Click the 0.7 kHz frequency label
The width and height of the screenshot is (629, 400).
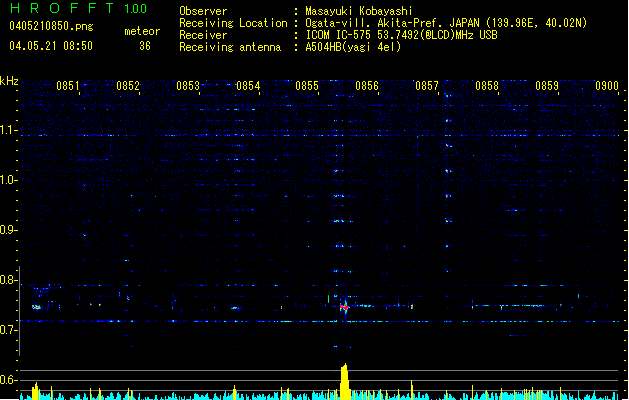click(x=8, y=330)
